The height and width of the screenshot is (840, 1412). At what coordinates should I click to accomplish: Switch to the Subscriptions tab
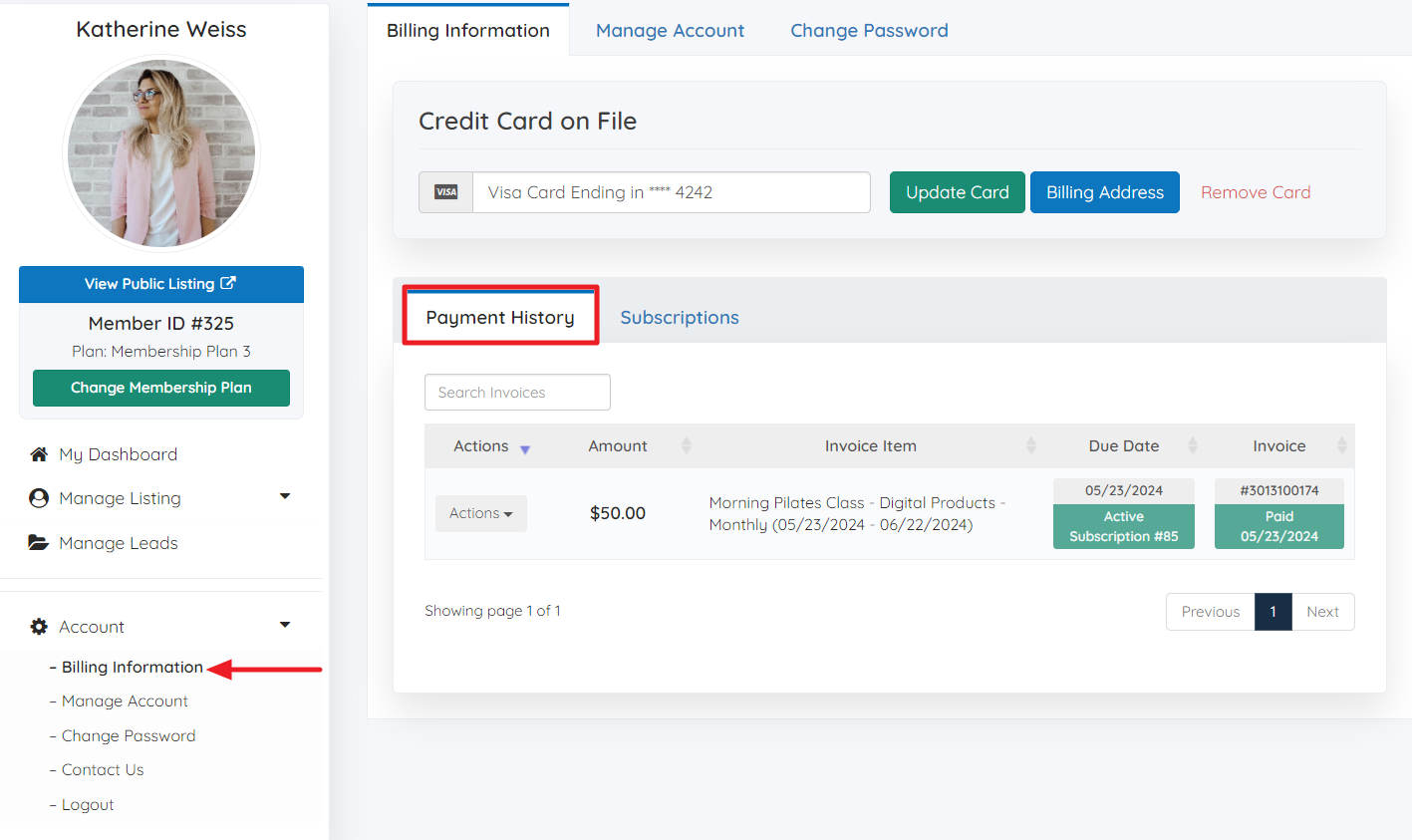pos(680,317)
